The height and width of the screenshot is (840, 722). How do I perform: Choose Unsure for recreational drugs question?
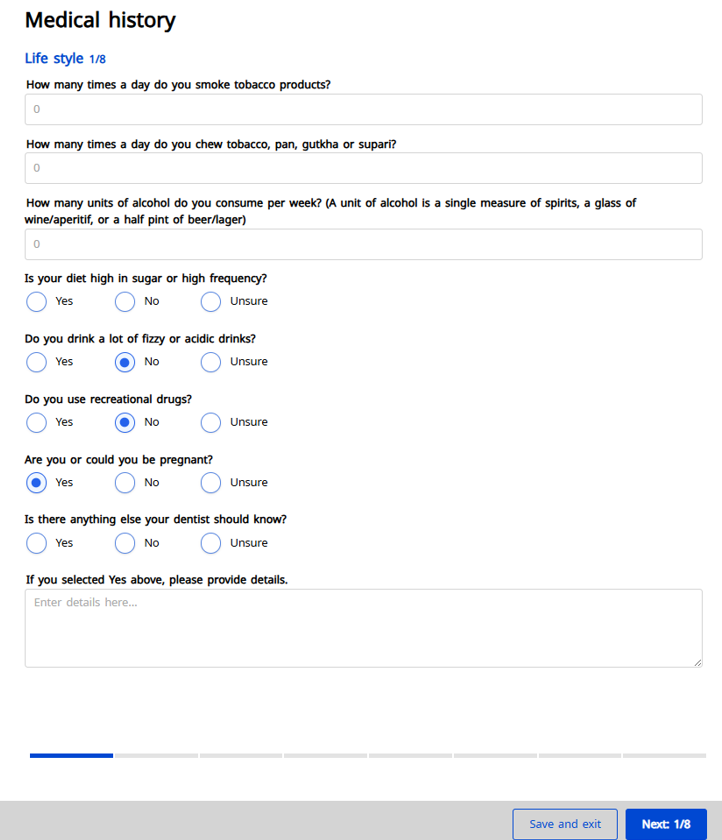coord(211,422)
